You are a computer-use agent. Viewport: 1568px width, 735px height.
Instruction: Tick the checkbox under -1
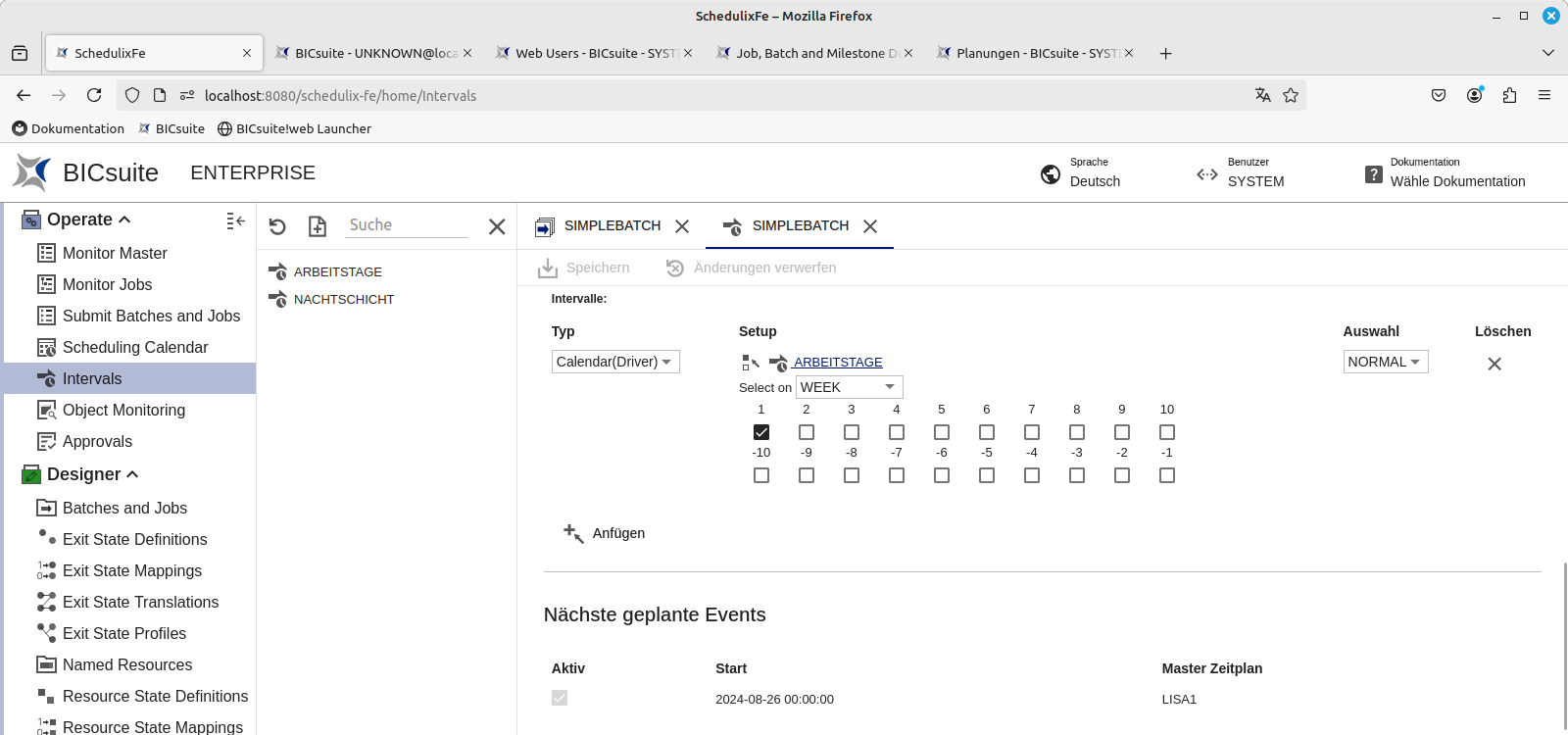point(1167,475)
